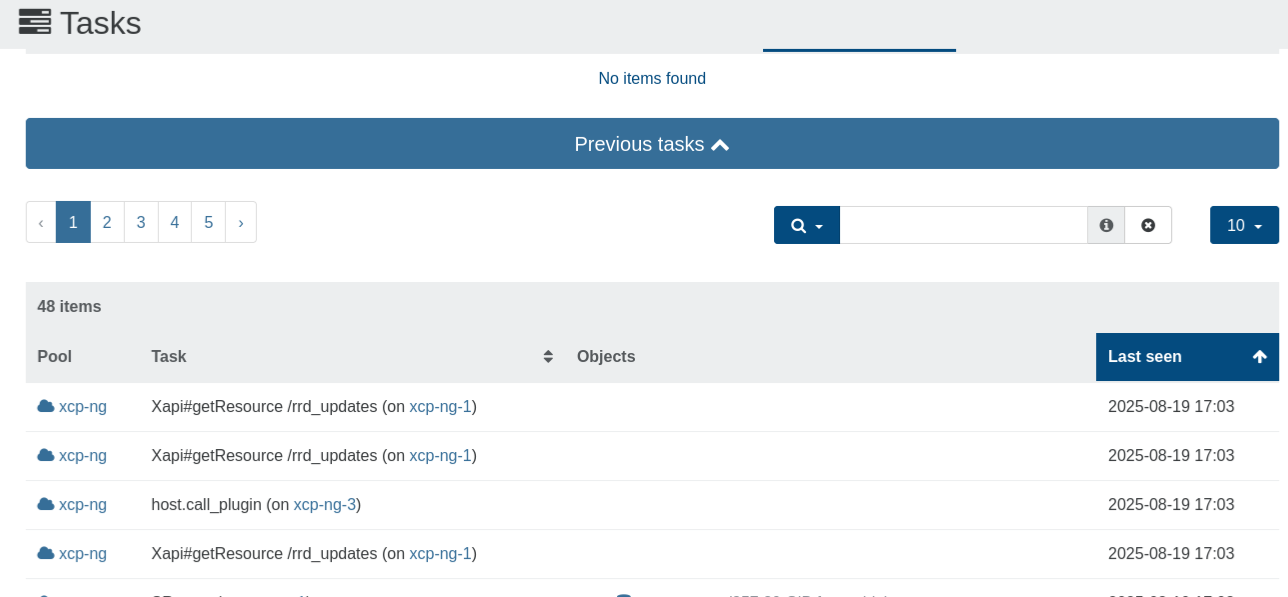
Task: Sort by the Task column
Action: pos(353,357)
